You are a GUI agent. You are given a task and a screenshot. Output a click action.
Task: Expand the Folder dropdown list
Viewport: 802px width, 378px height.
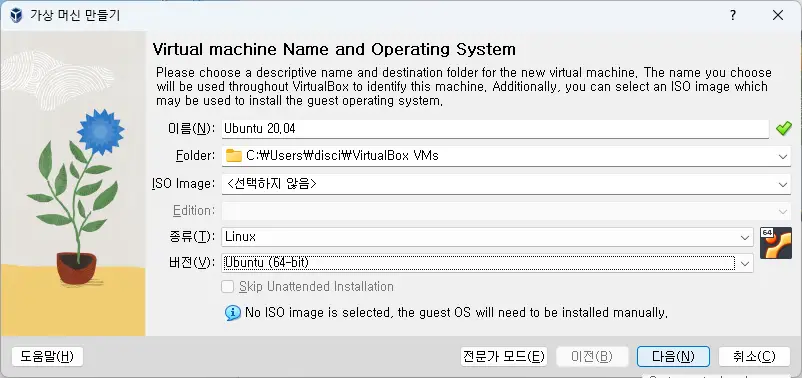coord(783,157)
